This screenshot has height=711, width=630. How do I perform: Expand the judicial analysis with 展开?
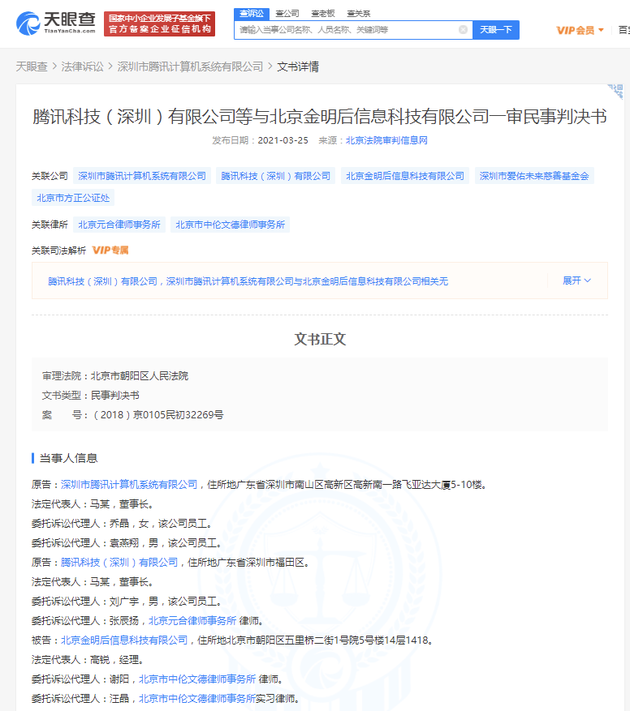(x=577, y=281)
